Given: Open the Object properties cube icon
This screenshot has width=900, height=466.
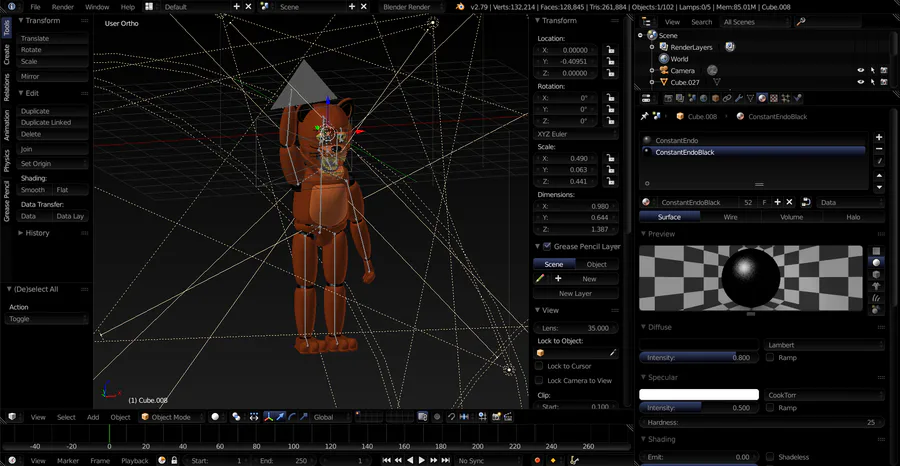Looking at the screenshot, I should [x=716, y=99].
